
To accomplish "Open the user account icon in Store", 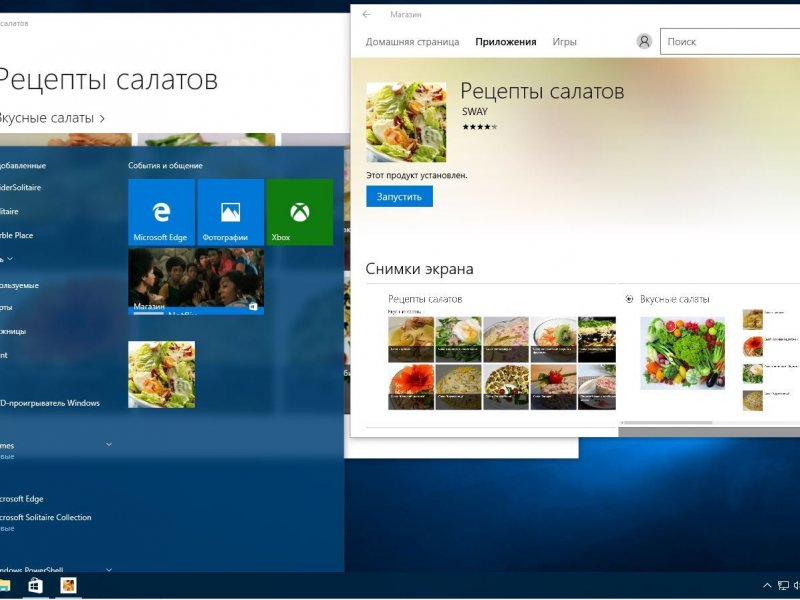I will pyautogui.click(x=644, y=41).
